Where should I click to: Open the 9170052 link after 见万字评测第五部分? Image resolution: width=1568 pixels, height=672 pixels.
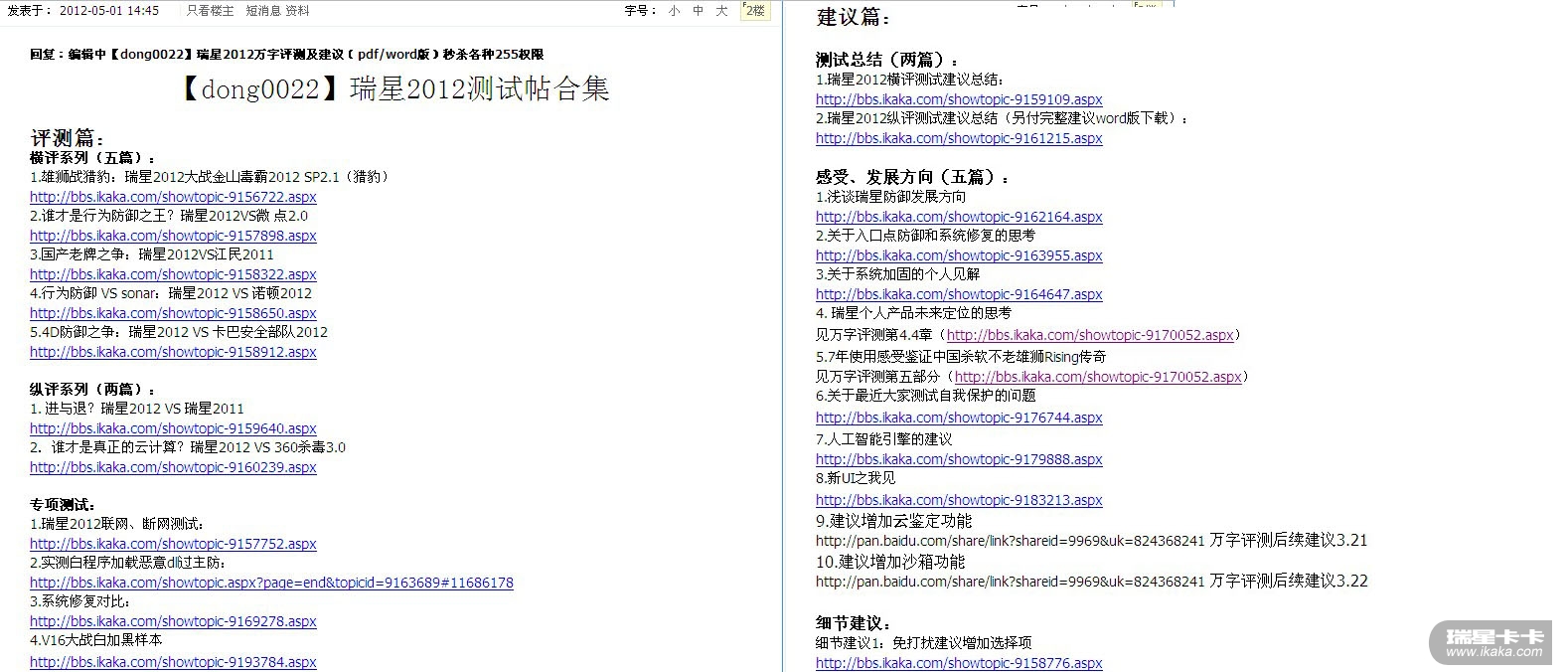(1098, 377)
